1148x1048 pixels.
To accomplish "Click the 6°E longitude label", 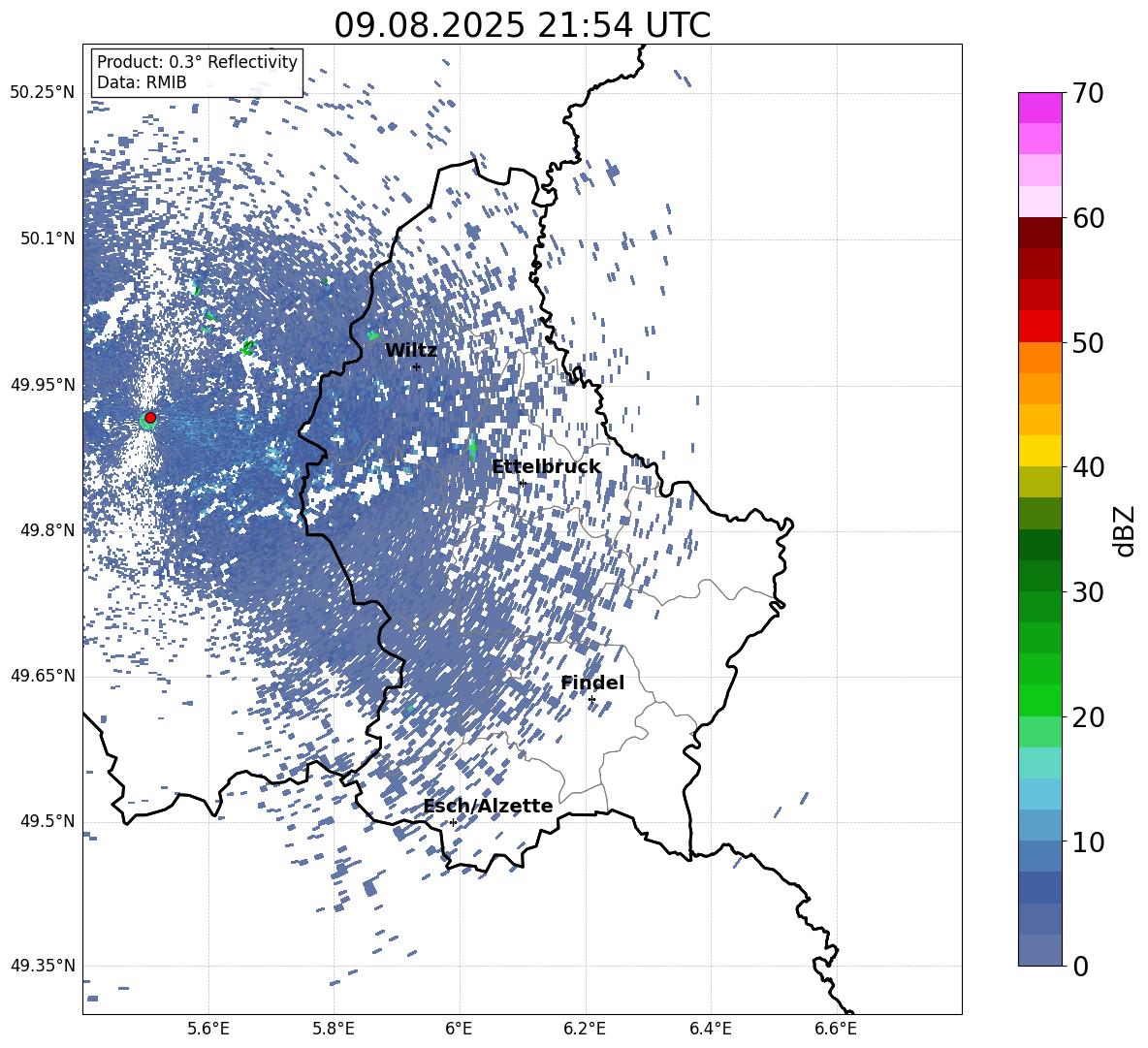I will pos(459,1029).
